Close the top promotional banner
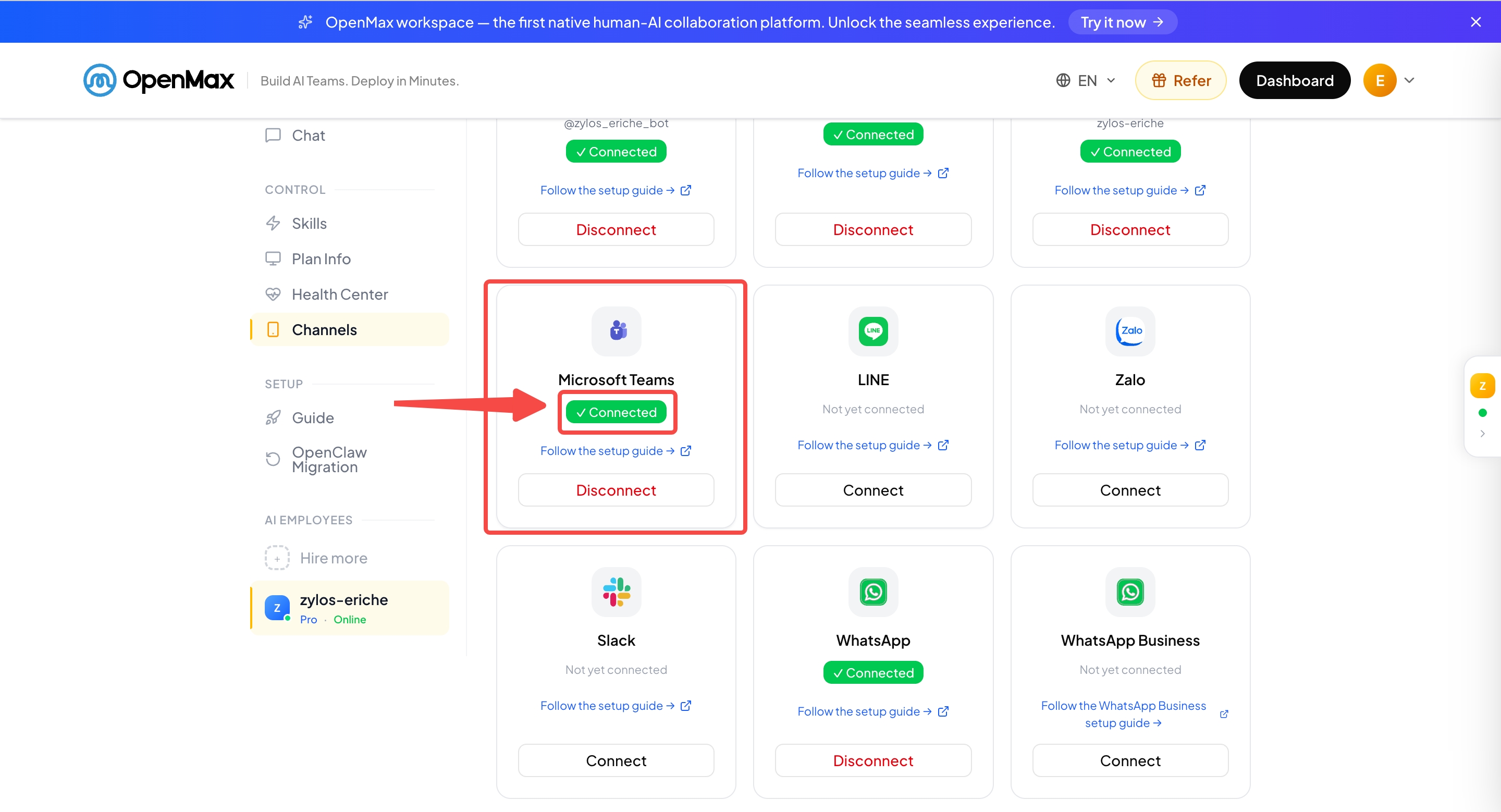The width and height of the screenshot is (1501, 812). click(1475, 22)
